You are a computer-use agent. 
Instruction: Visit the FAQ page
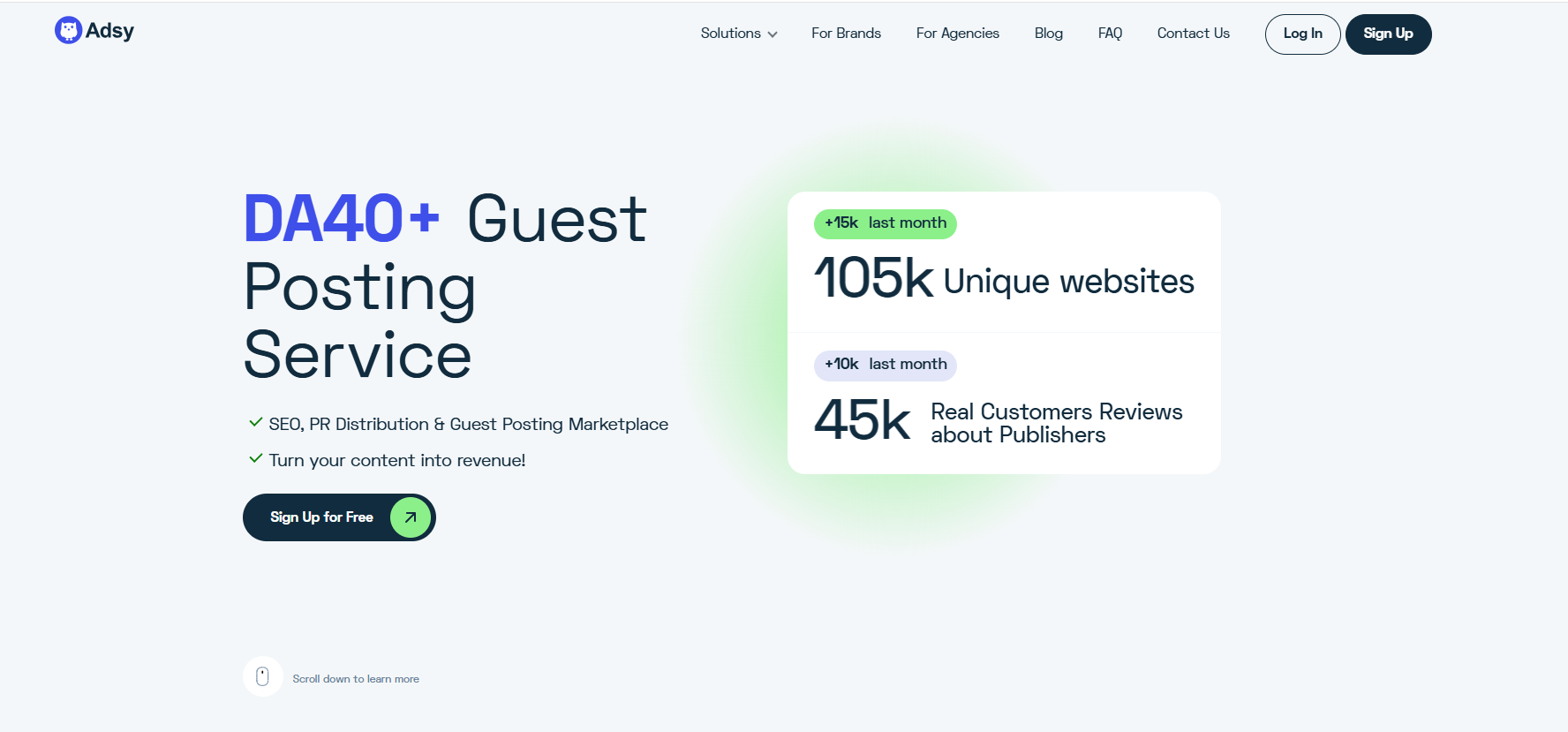[x=1110, y=34]
